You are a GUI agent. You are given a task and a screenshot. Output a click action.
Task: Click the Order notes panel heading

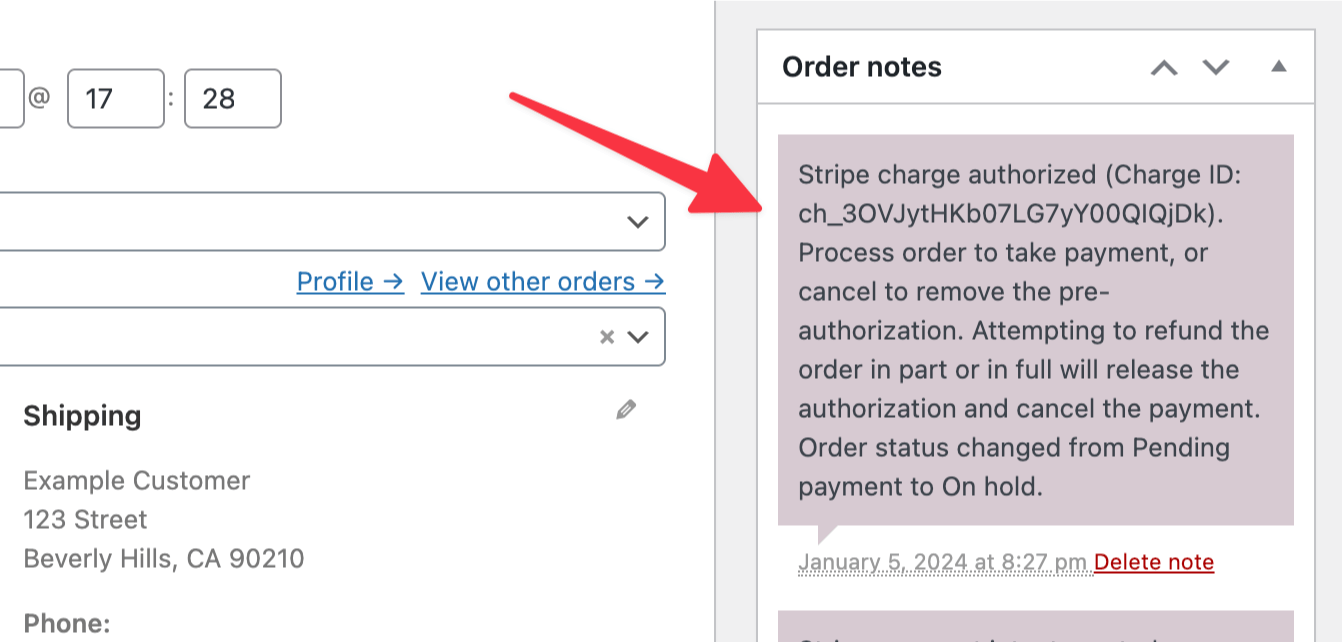pyautogui.click(x=862, y=67)
